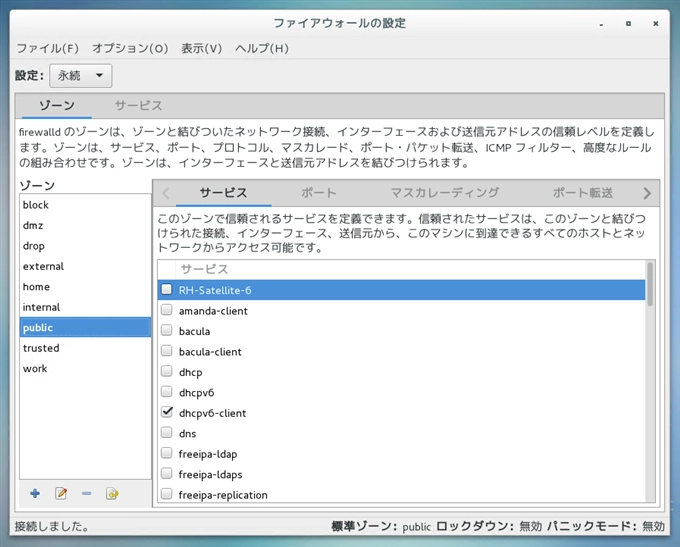Screen dimensions: 680x547
Task: Select the work zone
Action: click(x=85, y=368)
